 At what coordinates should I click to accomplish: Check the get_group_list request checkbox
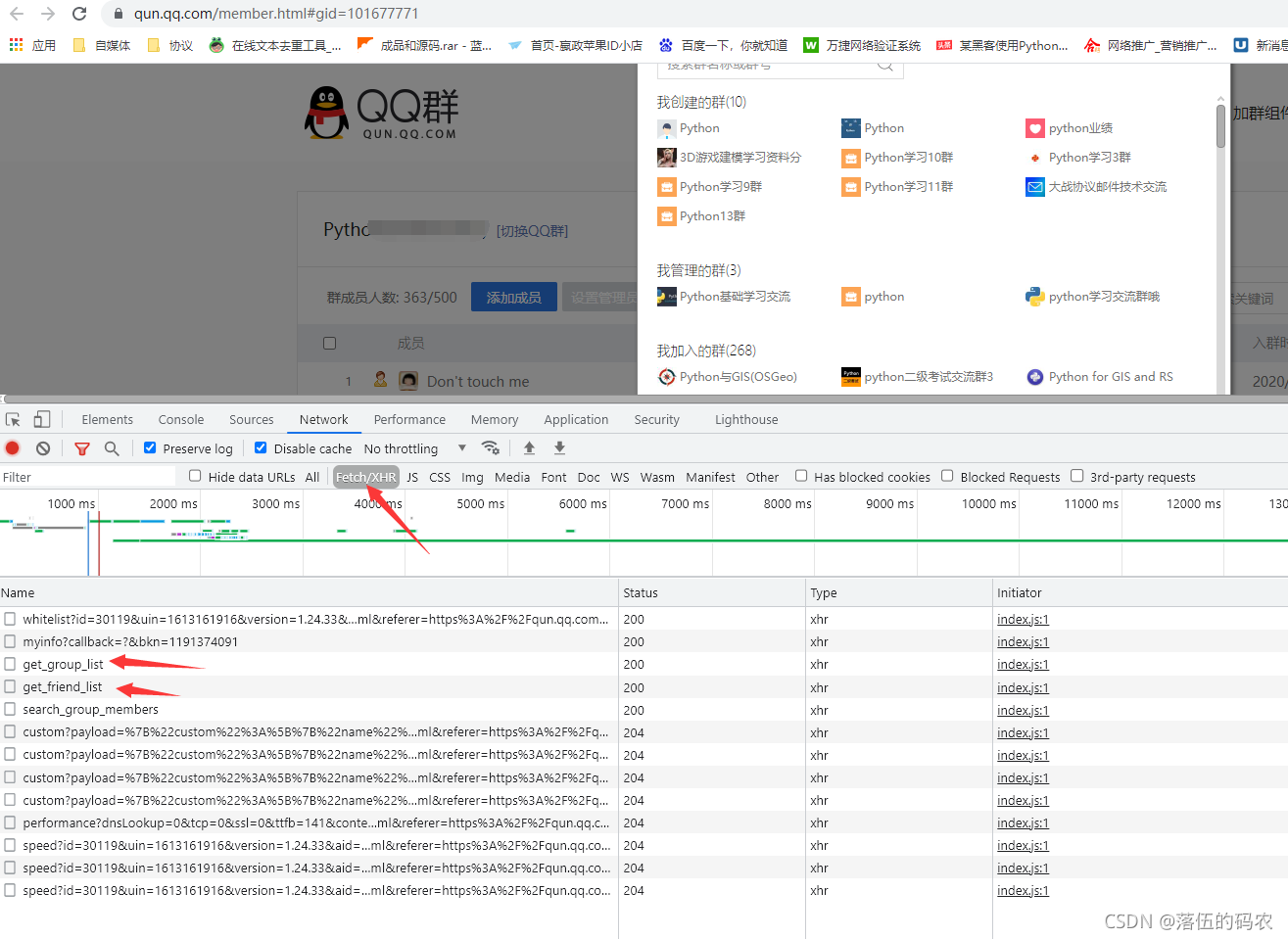click(x=10, y=664)
